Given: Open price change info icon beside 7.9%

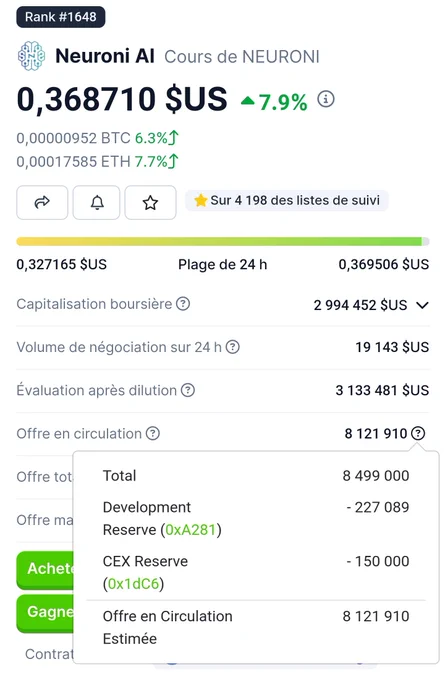Looking at the screenshot, I should coord(326,99).
